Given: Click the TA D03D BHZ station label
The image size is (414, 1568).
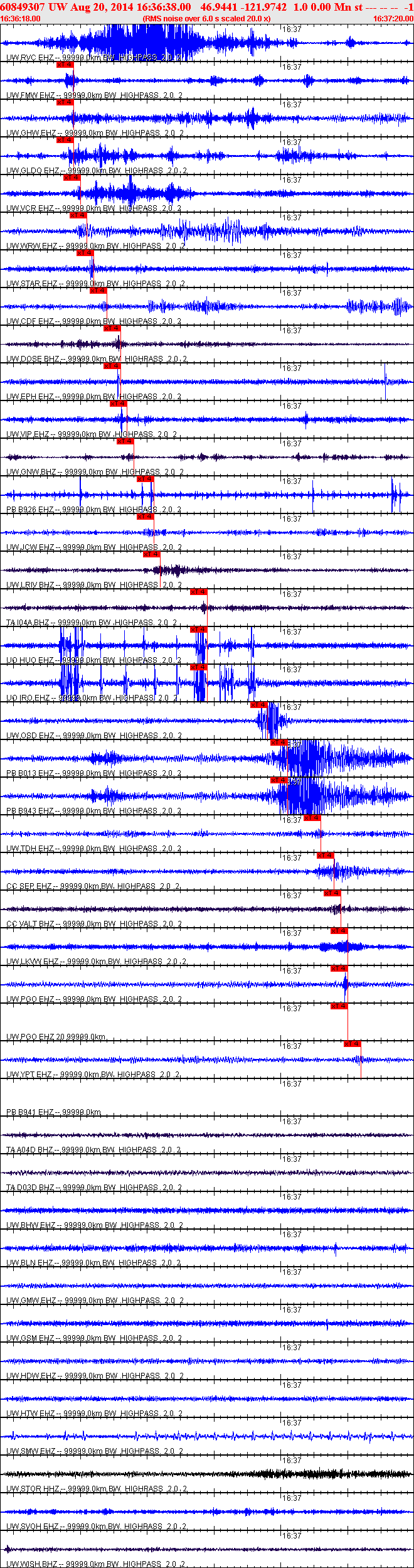Looking at the screenshot, I should coord(95,1188).
